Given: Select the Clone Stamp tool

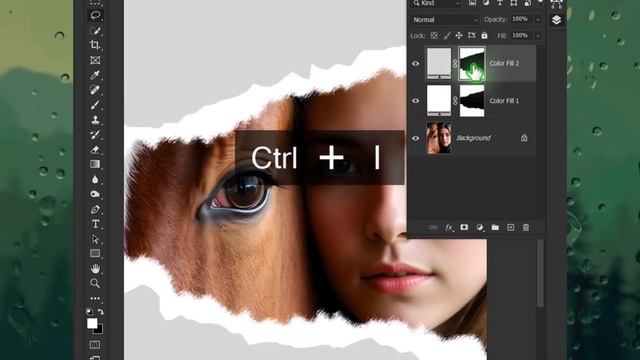Looking at the screenshot, I should [x=95, y=120].
